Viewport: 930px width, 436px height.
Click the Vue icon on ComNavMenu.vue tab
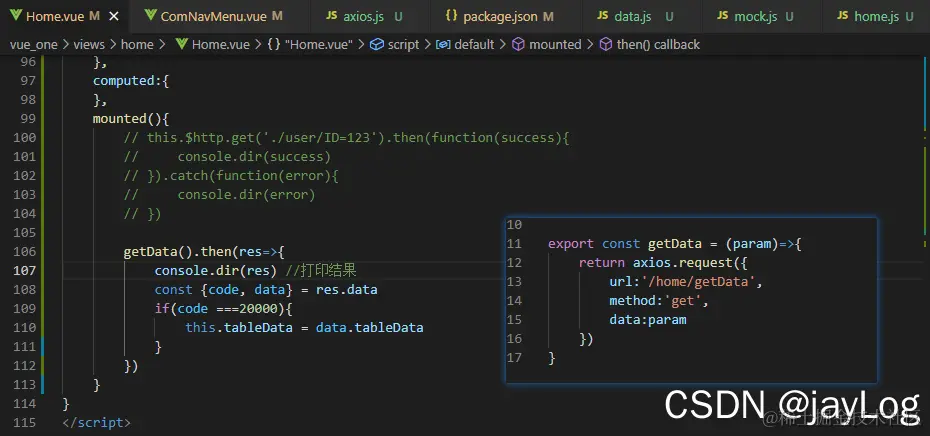[x=151, y=16]
